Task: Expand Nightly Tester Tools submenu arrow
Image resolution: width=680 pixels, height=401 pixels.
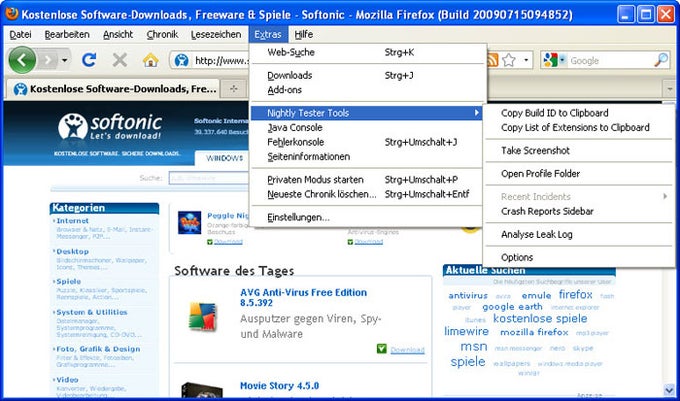Action: pos(476,113)
